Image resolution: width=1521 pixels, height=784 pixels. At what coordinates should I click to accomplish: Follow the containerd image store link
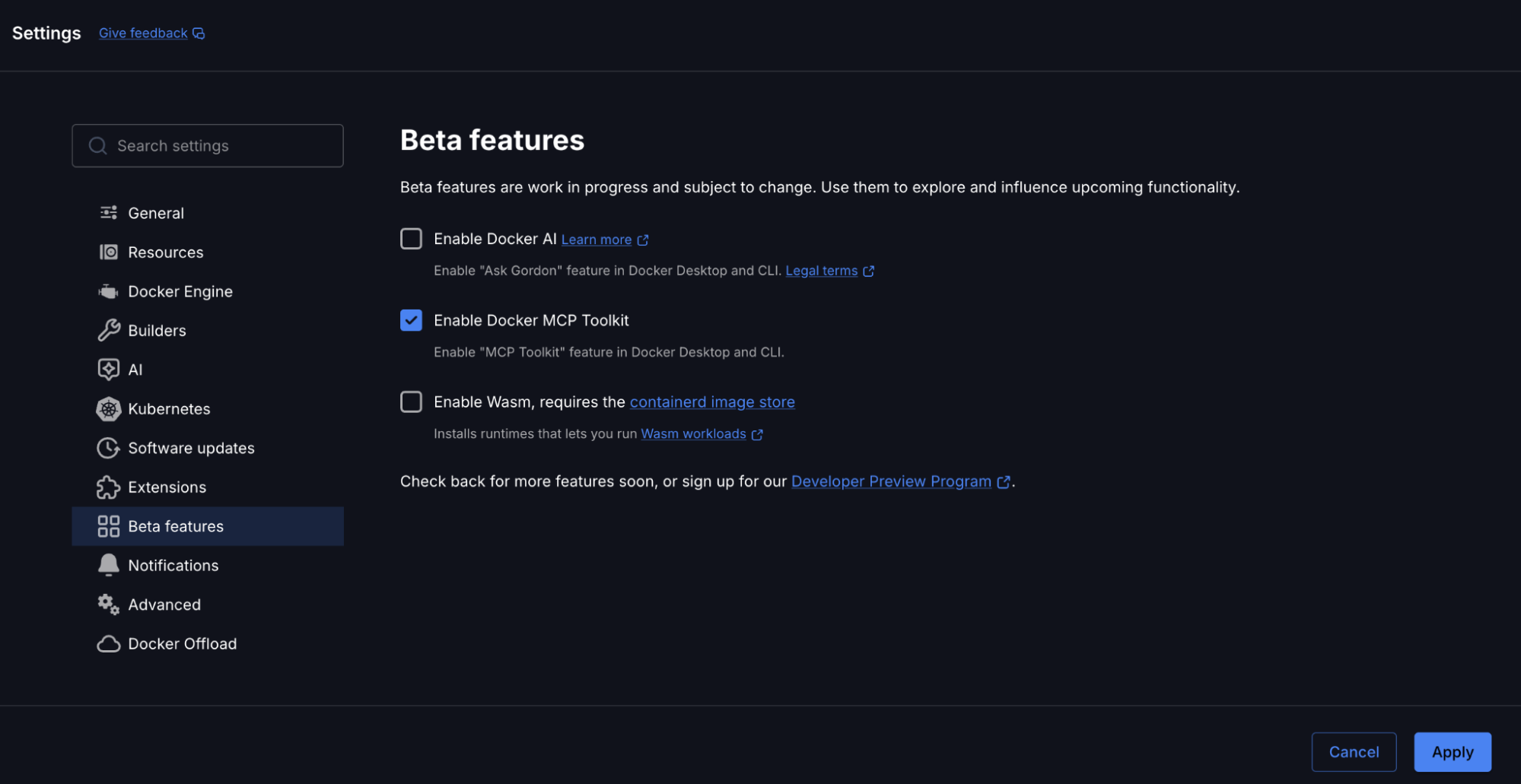(712, 402)
